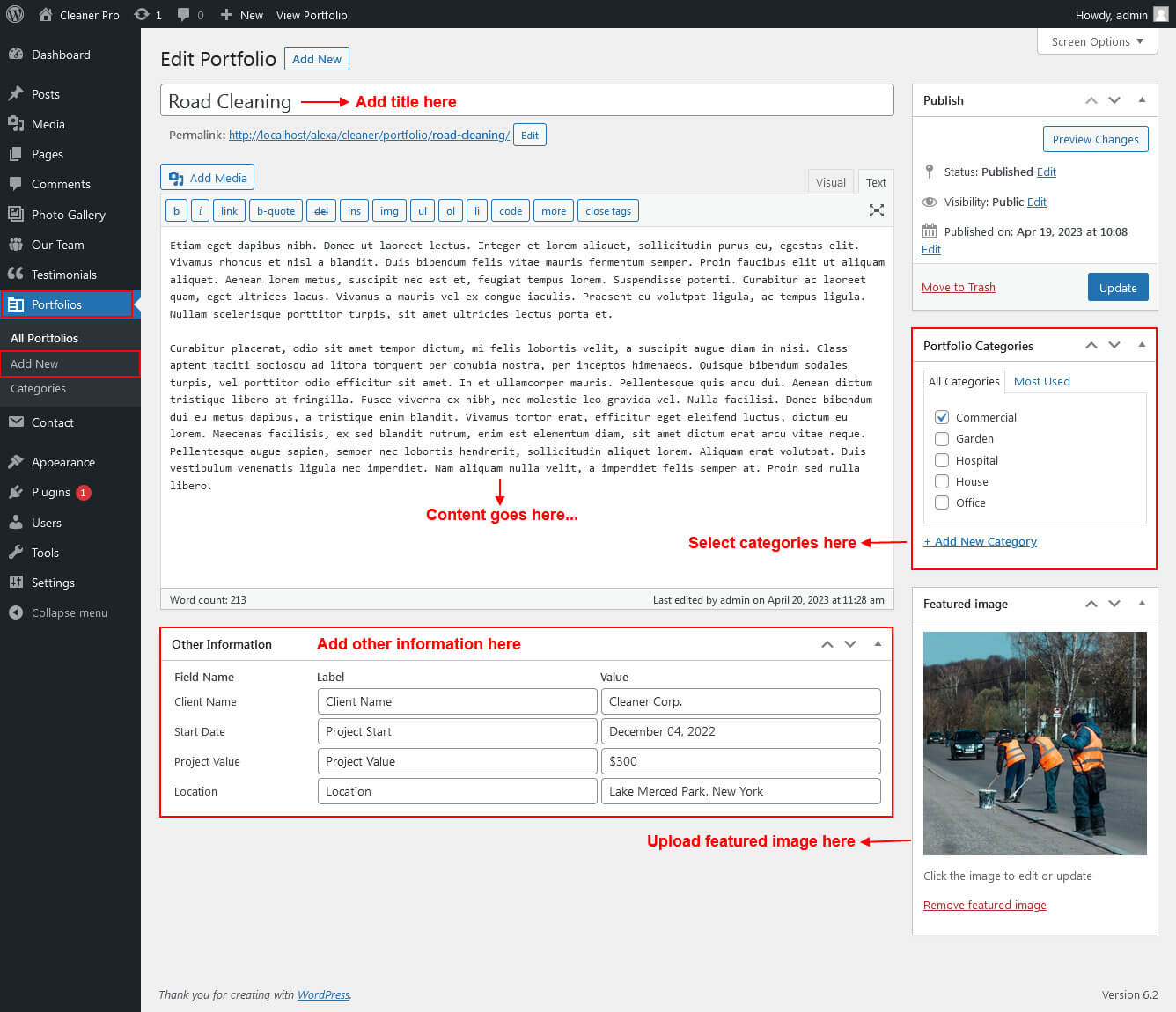Move the Publish box down
The image size is (1176, 1012).
pyautogui.click(x=1114, y=100)
